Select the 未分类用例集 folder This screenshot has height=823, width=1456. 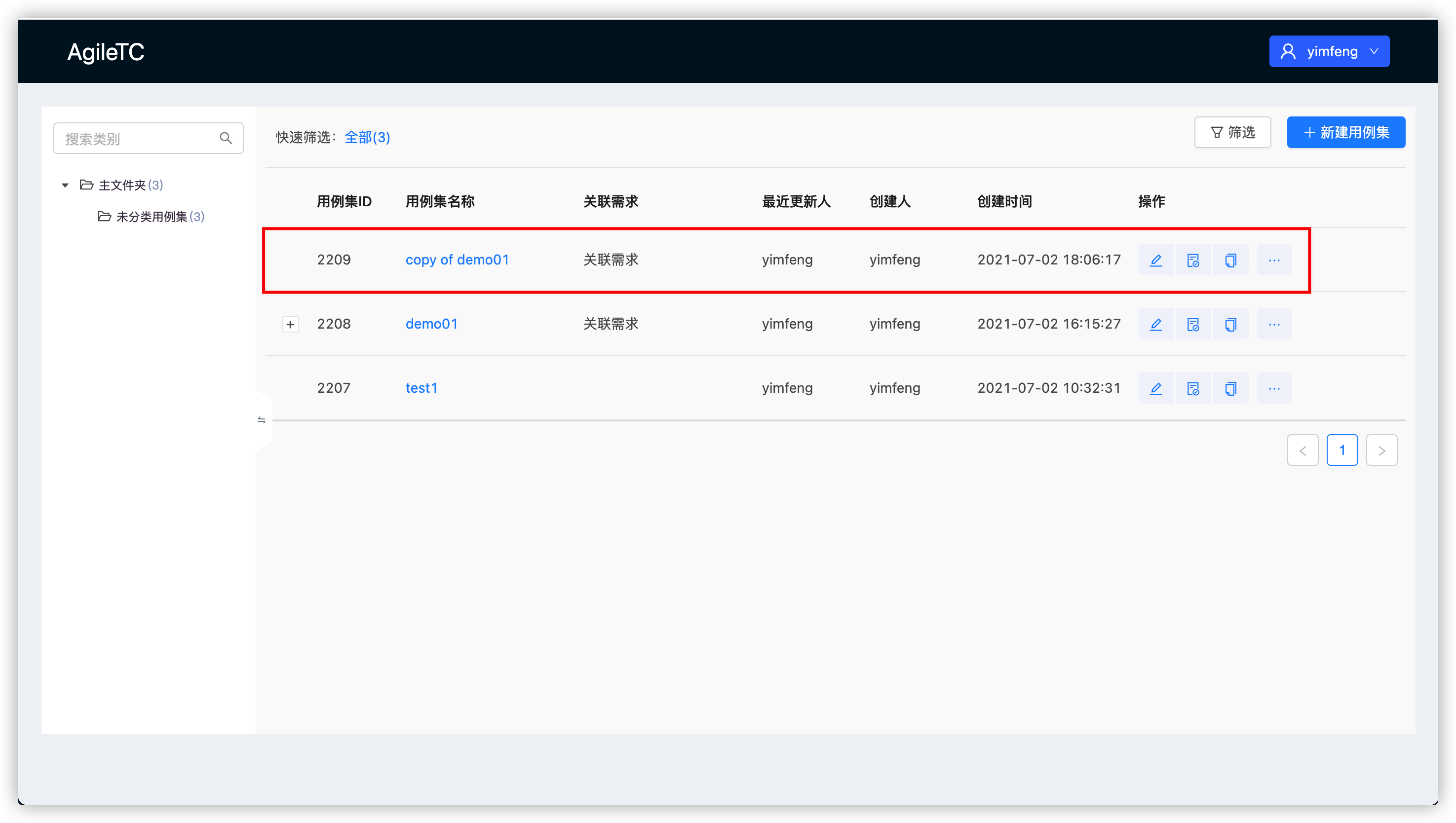click(151, 217)
